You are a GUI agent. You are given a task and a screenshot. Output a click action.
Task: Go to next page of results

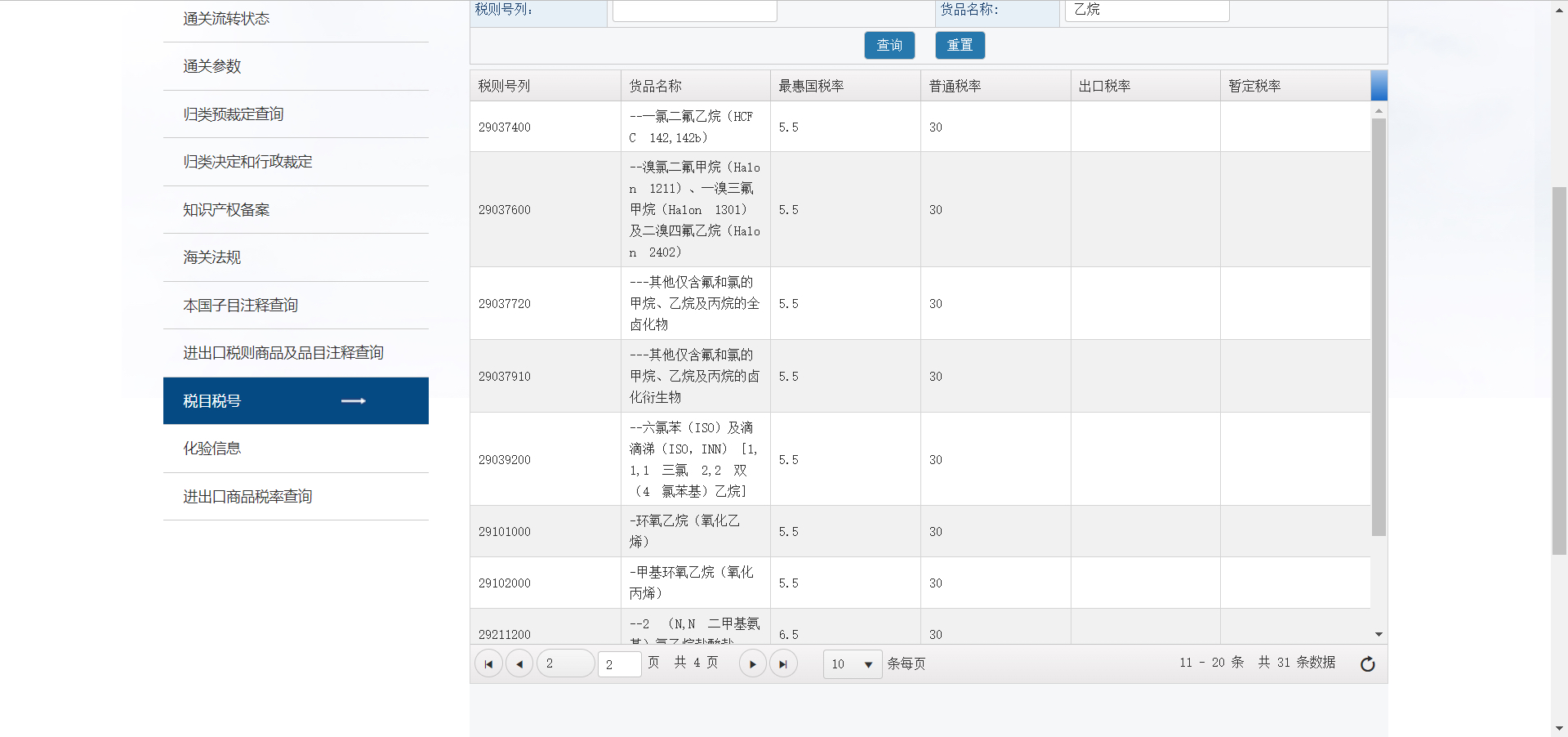752,663
